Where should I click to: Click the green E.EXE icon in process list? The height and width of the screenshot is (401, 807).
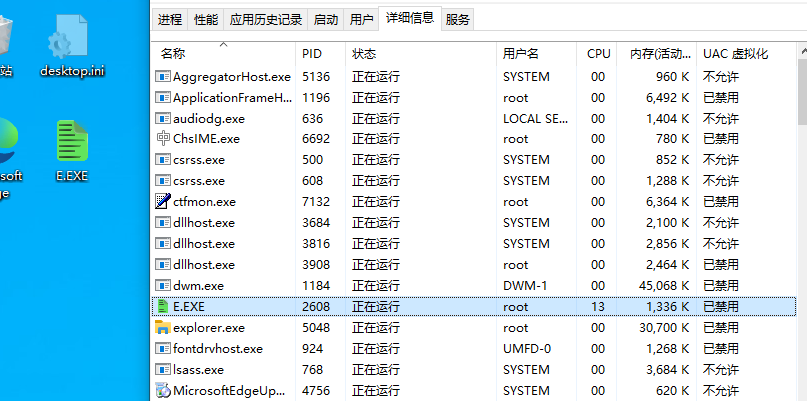163,306
